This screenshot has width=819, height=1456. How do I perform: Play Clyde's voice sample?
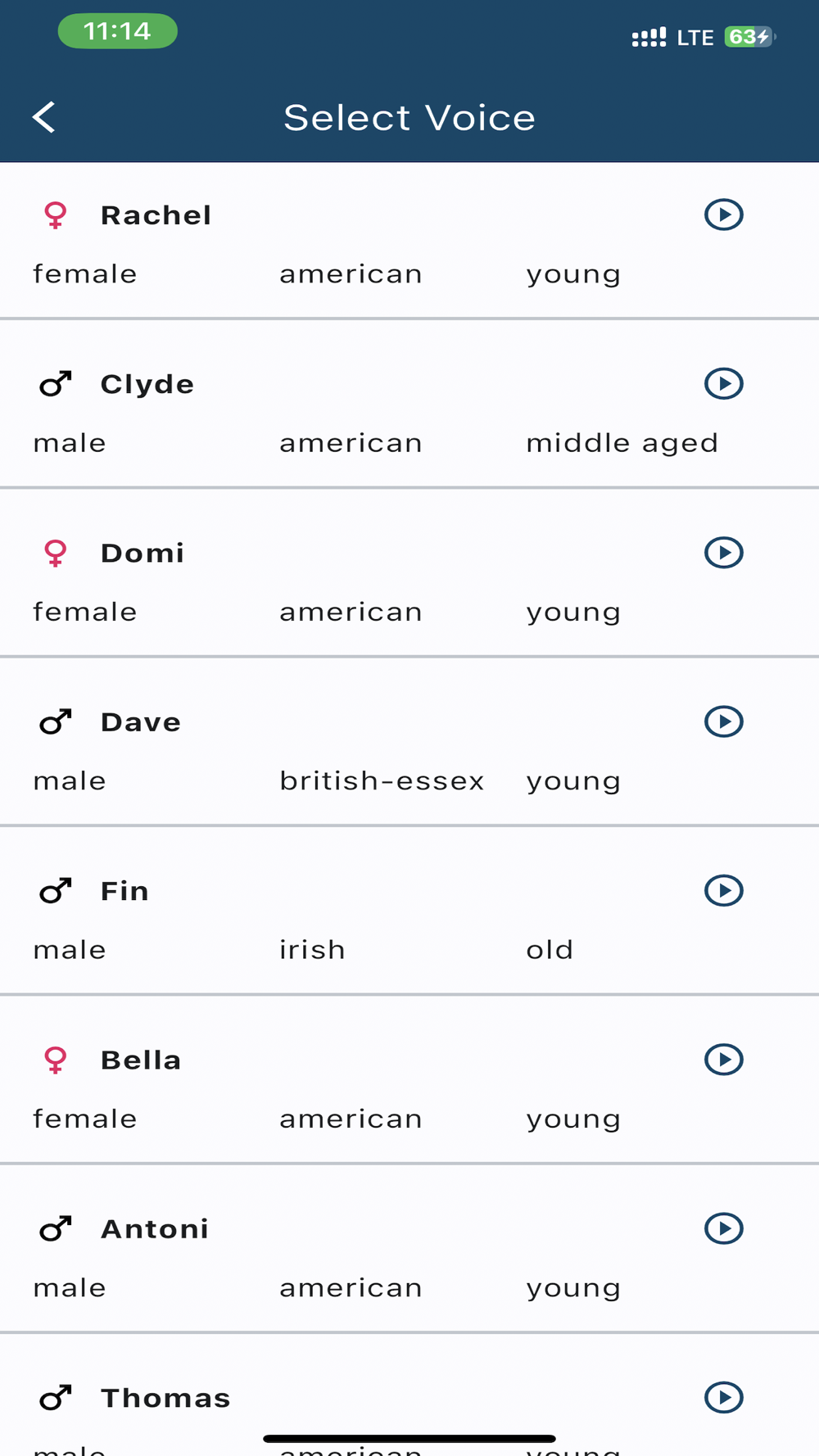point(723,383)
